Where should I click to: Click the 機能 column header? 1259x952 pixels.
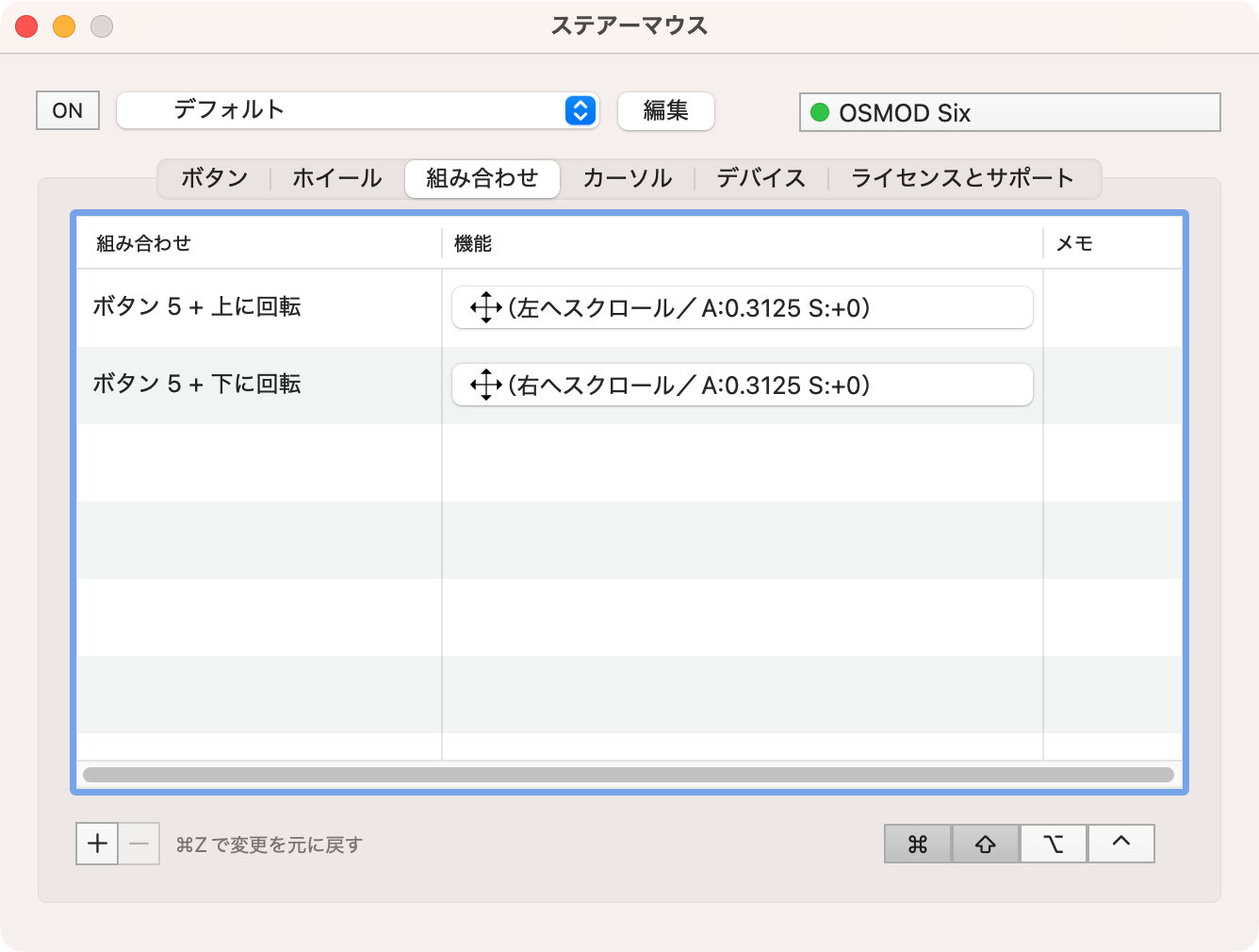pyautogui.click(x=743, y=243)
